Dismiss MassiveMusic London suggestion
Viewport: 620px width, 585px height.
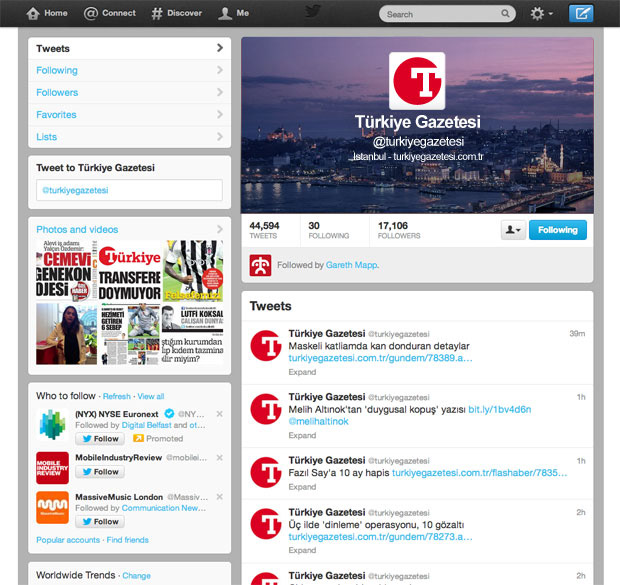click(219, 497)
